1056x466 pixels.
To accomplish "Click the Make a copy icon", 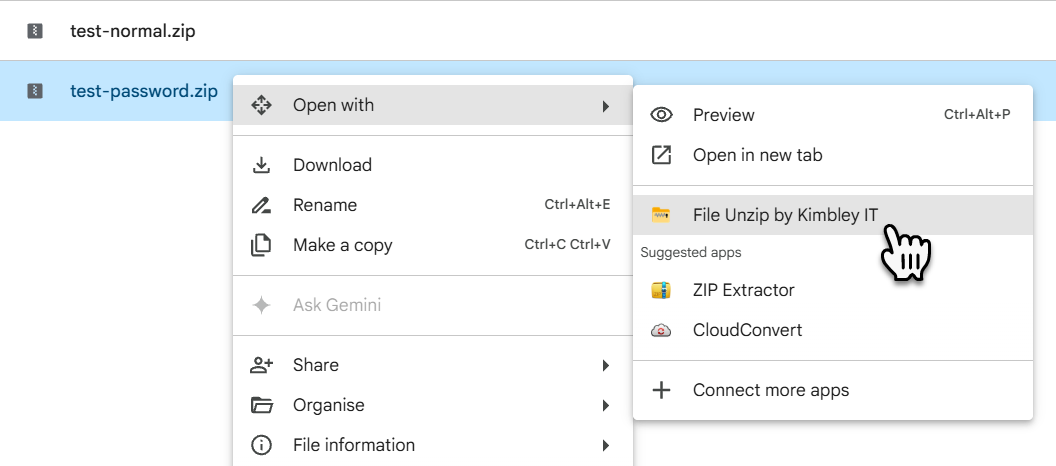I will click(261, 245).
